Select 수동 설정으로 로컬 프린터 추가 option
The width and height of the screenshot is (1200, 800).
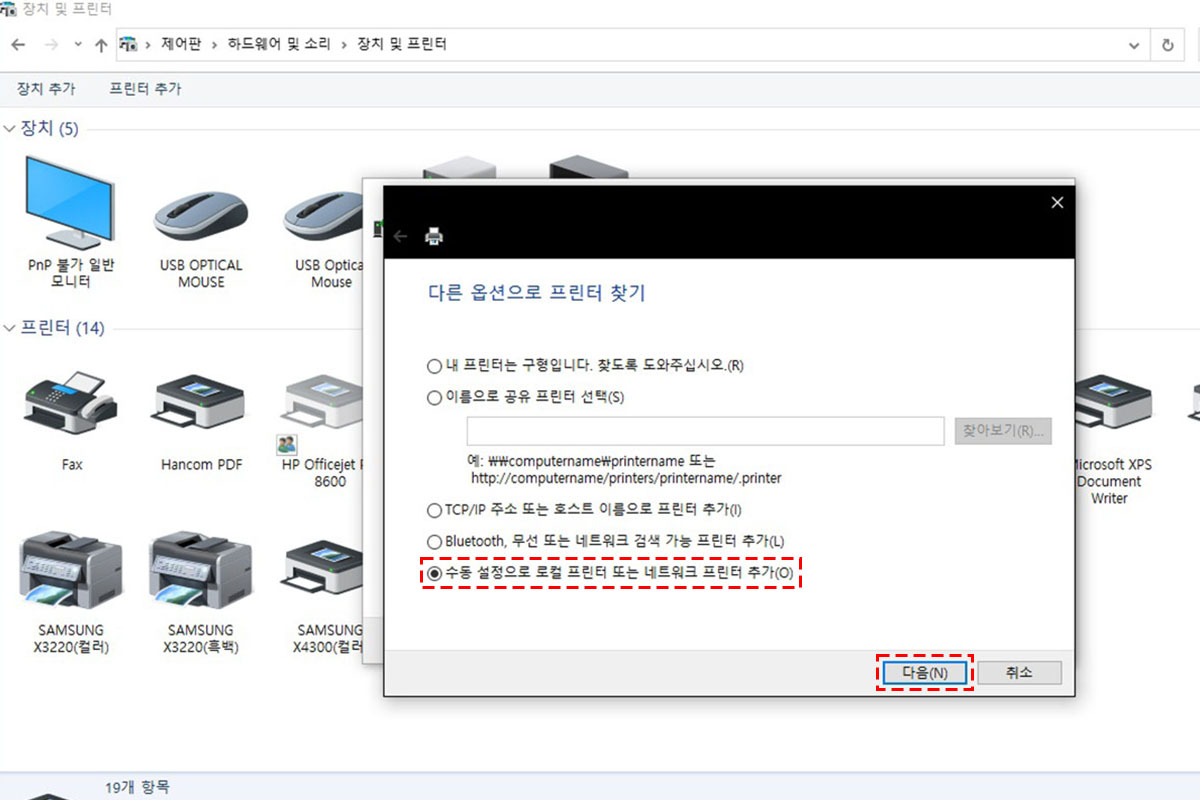(x=434, y=573)
